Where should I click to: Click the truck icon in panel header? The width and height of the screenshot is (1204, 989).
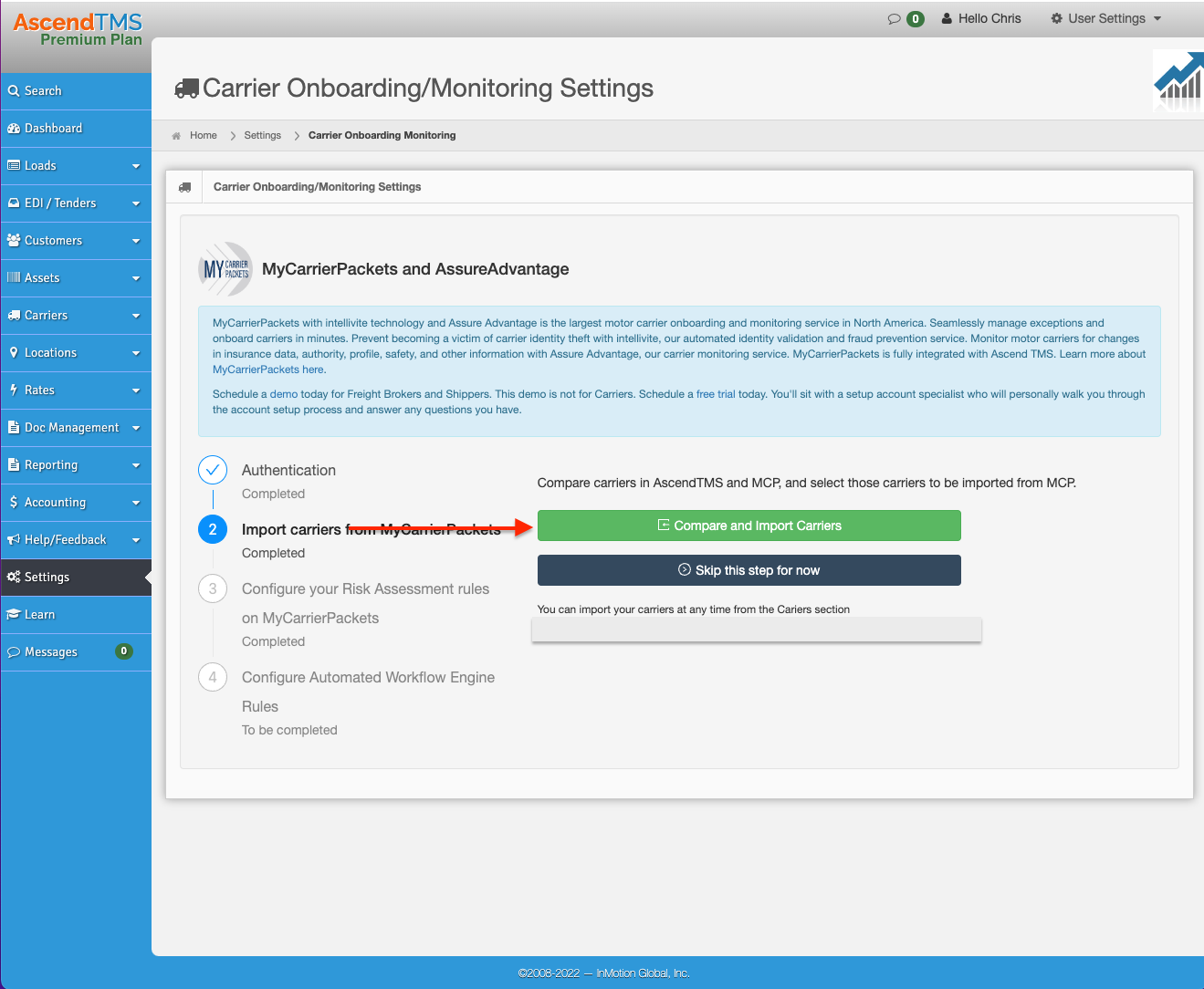click(x=184, y=187)
